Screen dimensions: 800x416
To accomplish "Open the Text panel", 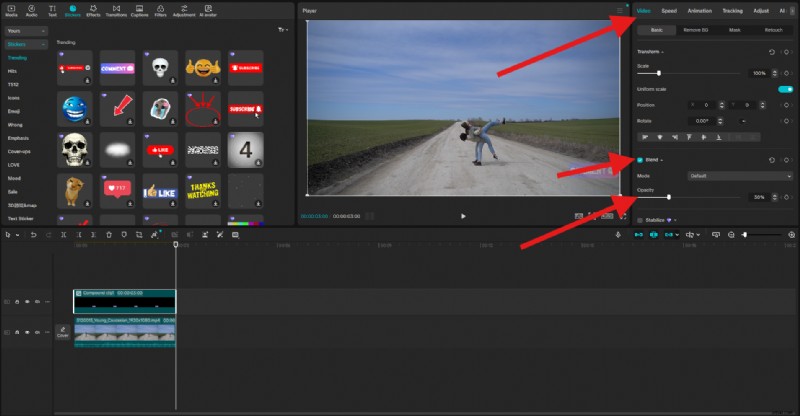I will tap(53, 11).
